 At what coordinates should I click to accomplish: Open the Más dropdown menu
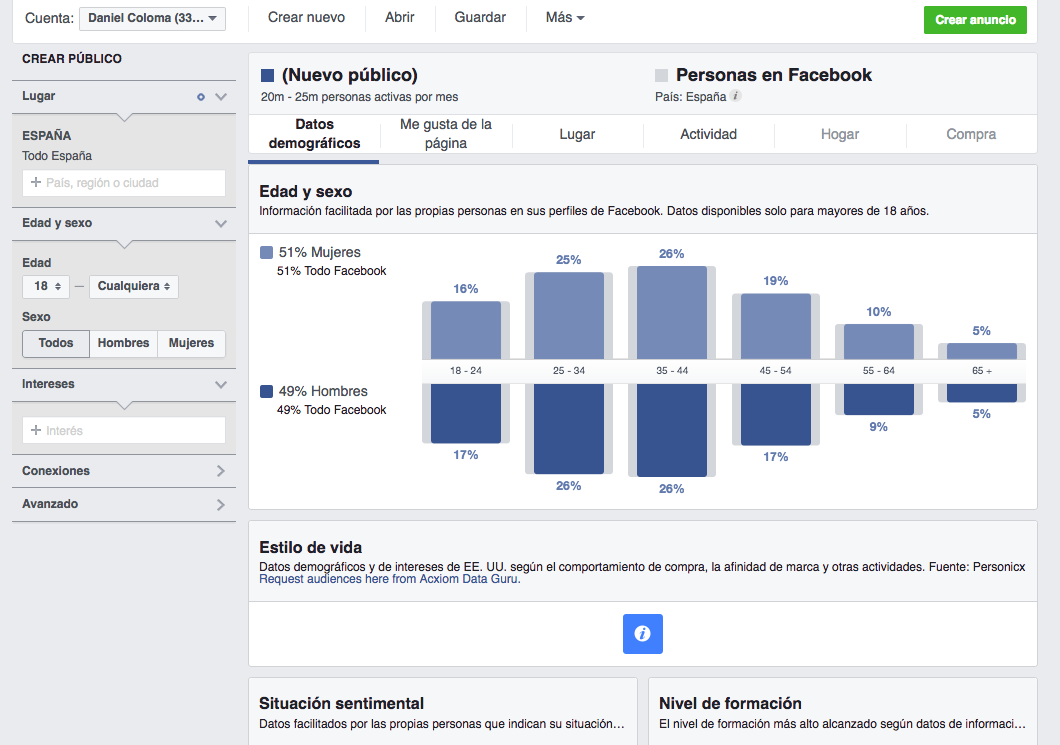tap(564, 18)
